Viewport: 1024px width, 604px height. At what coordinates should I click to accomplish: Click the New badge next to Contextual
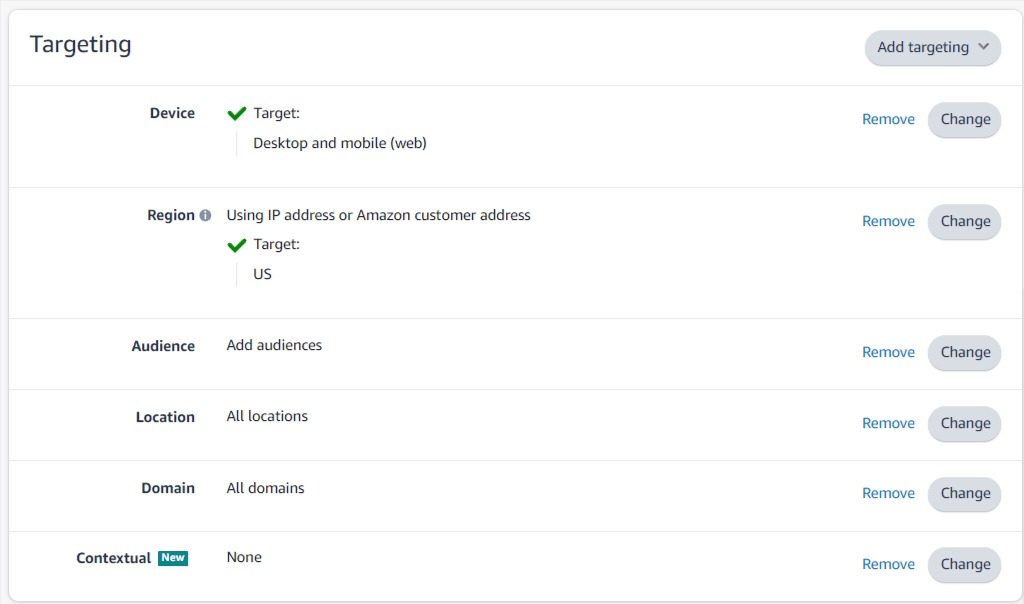[173, 558]
